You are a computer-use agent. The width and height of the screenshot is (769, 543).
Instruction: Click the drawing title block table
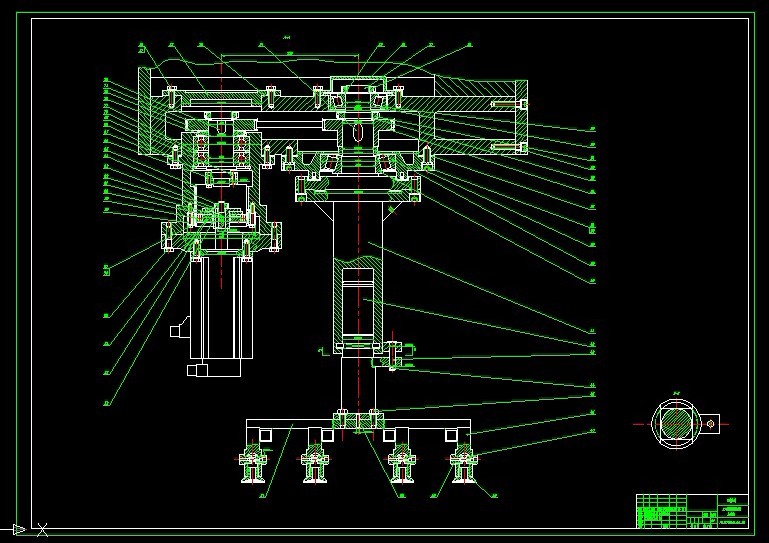[x=692, y=511]
